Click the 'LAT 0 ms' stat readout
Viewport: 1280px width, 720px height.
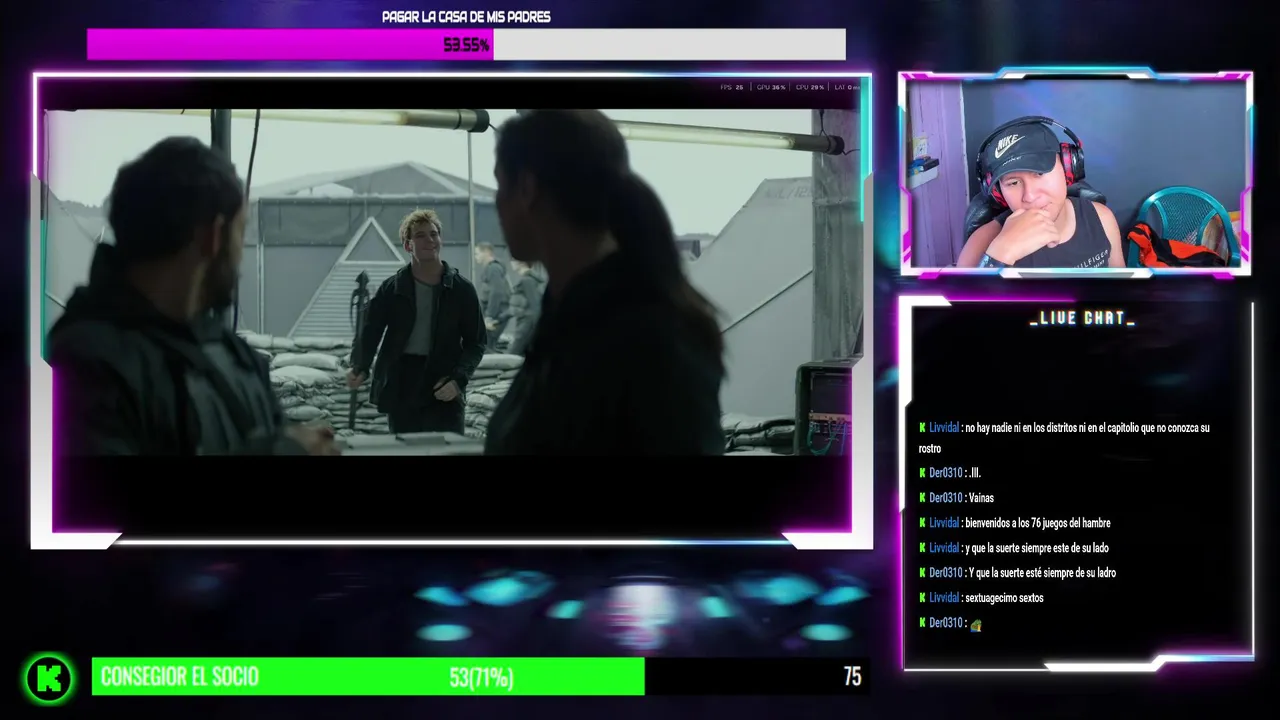click(x=846, y=88)
